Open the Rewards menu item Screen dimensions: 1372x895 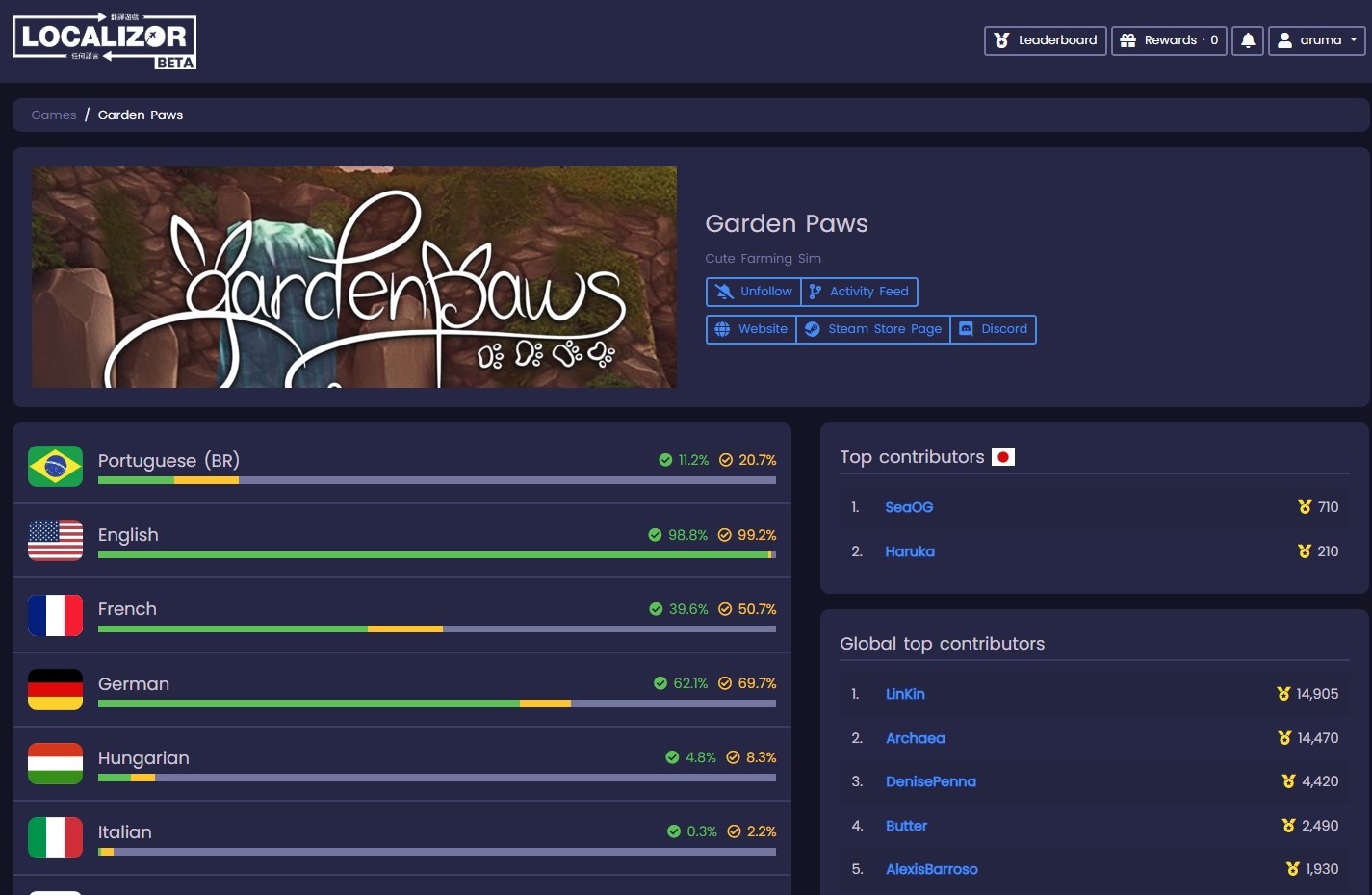tap(1169, 40)
